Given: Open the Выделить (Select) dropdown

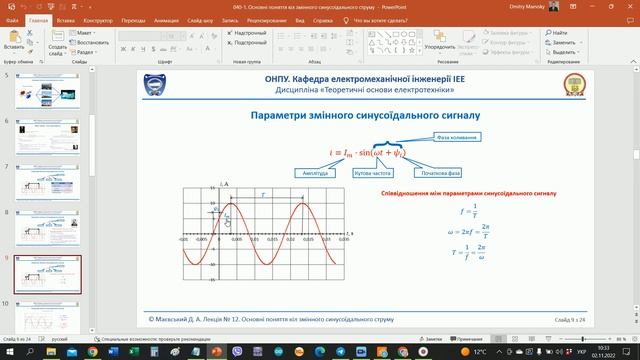Looking at the screenshot, I should 563,52.
